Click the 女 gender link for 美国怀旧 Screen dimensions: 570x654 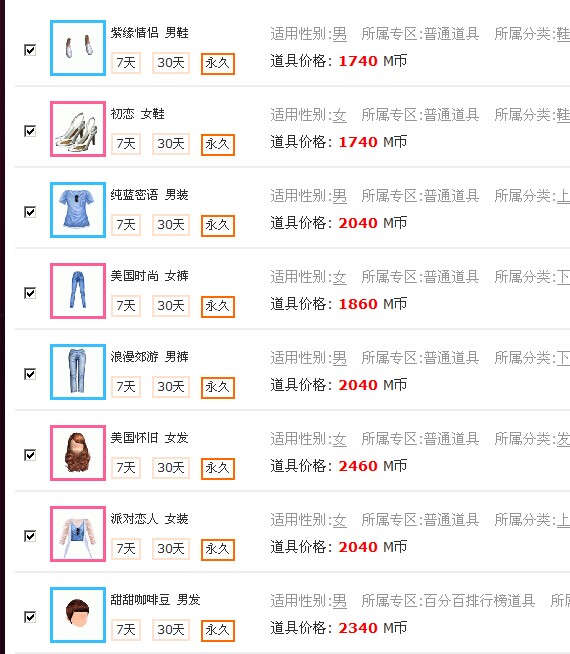(x=339, y=439)
